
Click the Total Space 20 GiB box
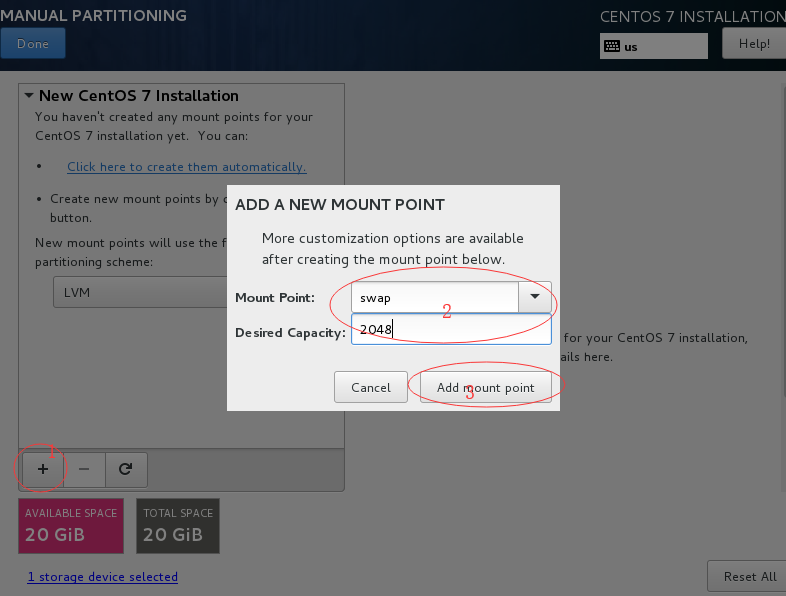pos(178,526)
